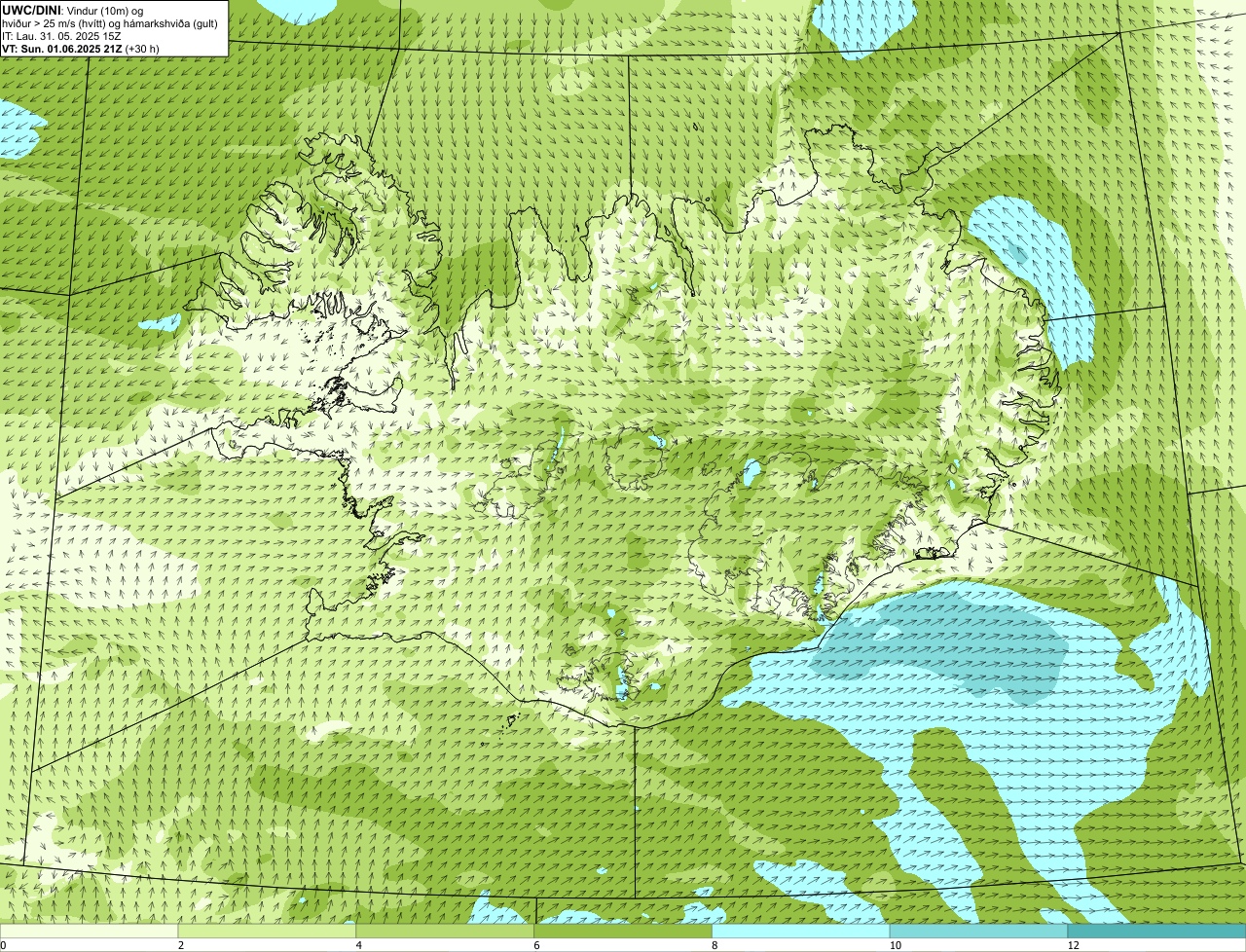The height and width of the screenshot is (952, 1246).
Task: Click the '2' legend scale label
Action: tap(181, 945)
